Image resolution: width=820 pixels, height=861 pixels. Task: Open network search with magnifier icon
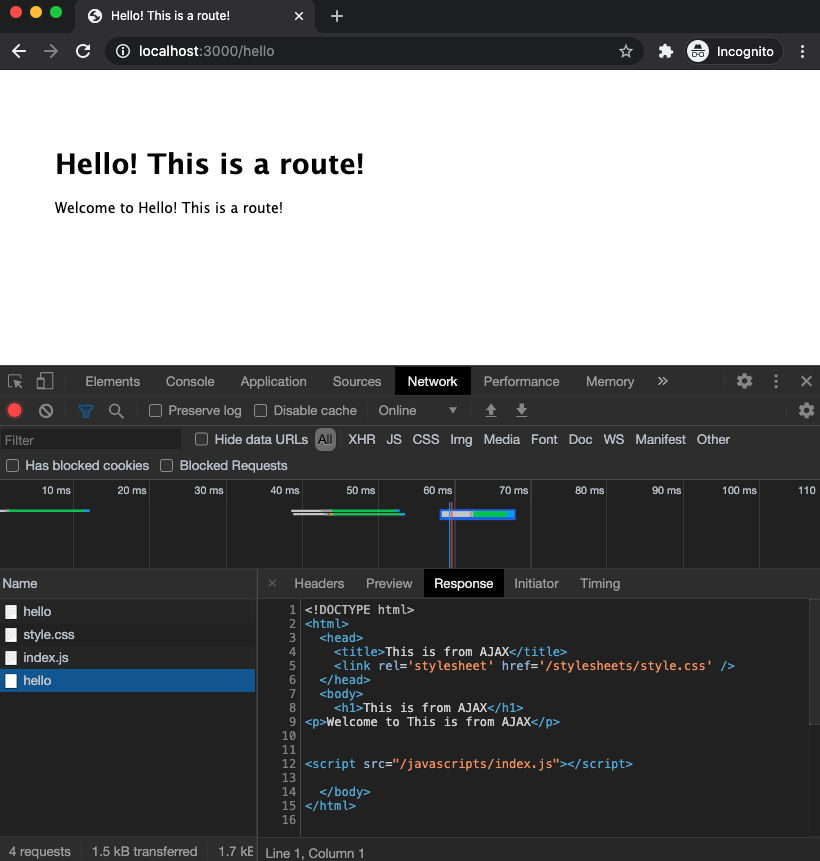(x=116, y=410)
